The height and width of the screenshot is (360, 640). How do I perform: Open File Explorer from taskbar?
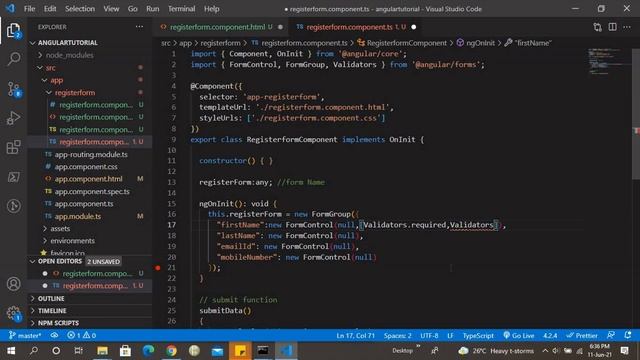coord(102,351)
